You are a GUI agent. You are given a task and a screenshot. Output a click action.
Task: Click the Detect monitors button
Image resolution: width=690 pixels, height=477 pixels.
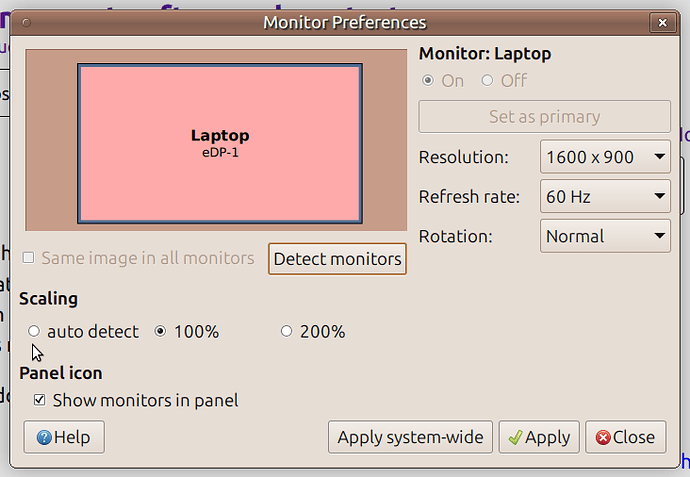338,259
